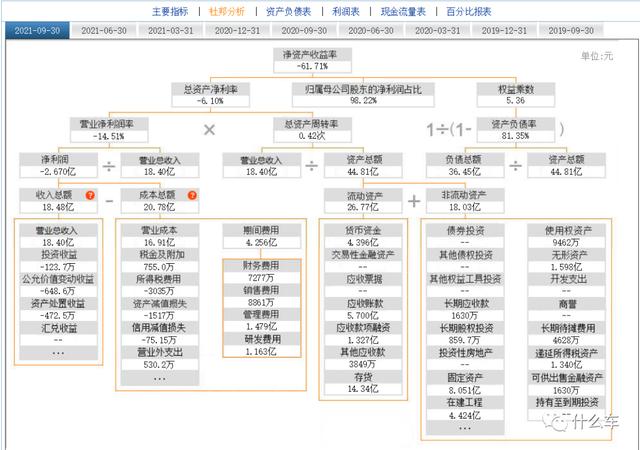Screen dimensions: 640x450
Task: Click the 营业净利润率 -14.51% box
Action: point(109,130)
